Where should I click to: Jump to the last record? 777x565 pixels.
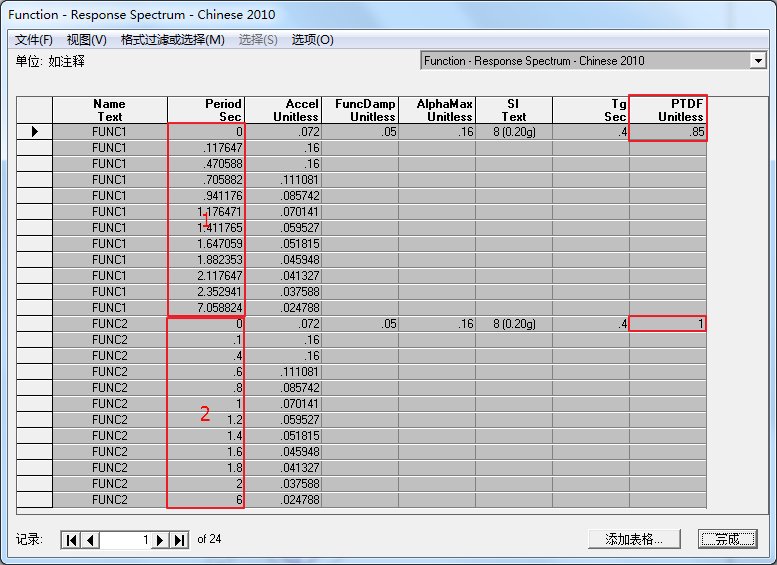(x=179, y=540)
